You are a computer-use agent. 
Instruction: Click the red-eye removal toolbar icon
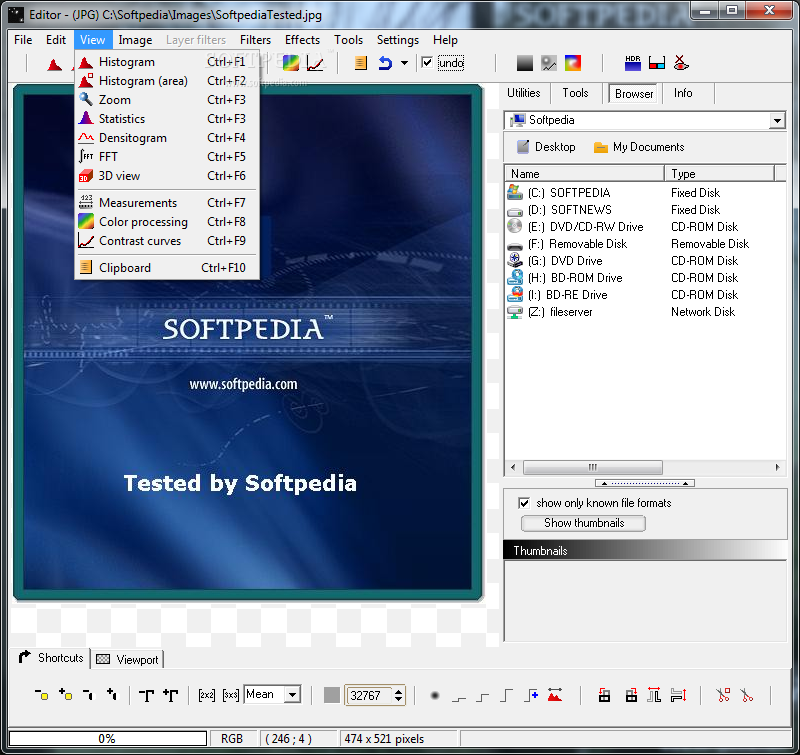681,63
